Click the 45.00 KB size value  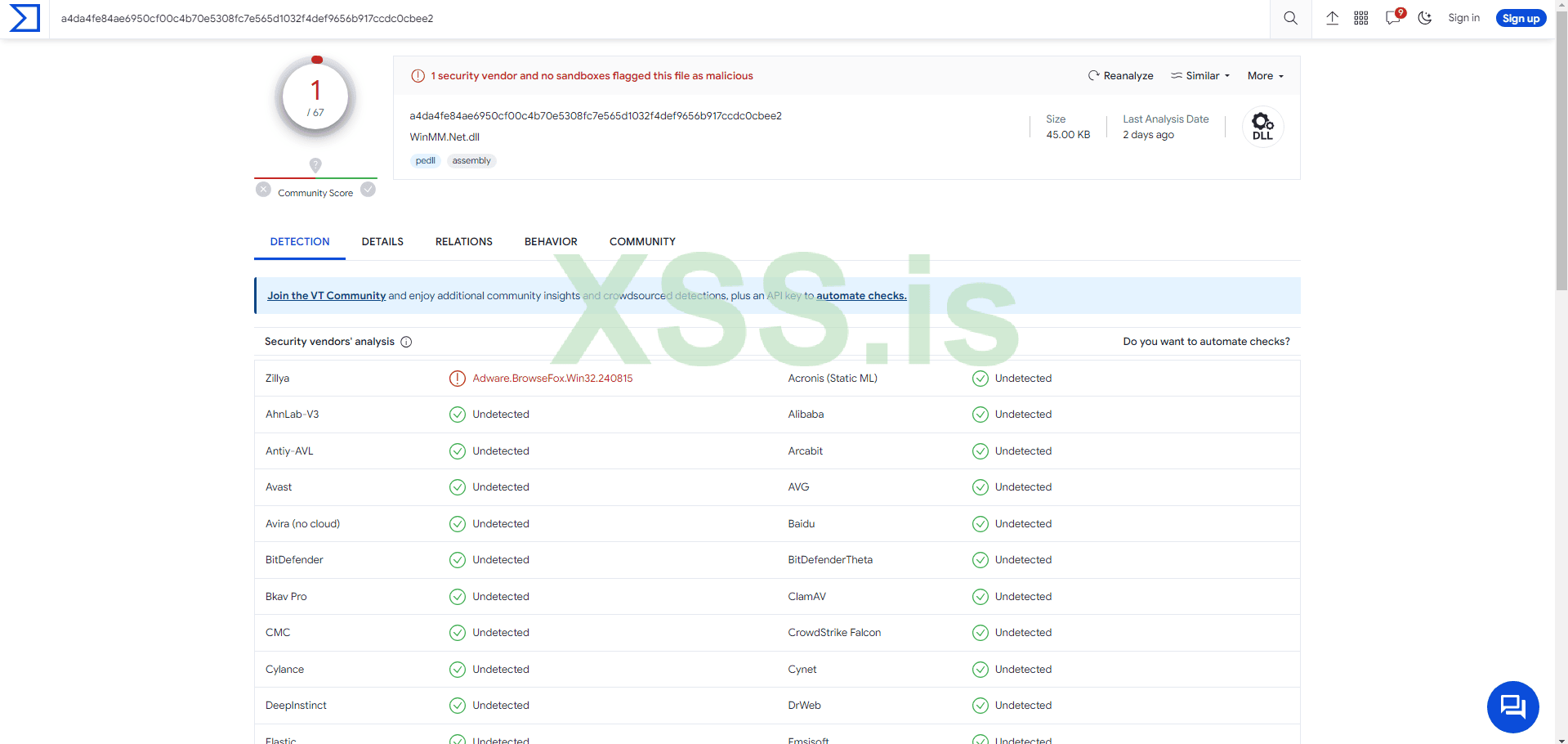tap(1068, 135)
